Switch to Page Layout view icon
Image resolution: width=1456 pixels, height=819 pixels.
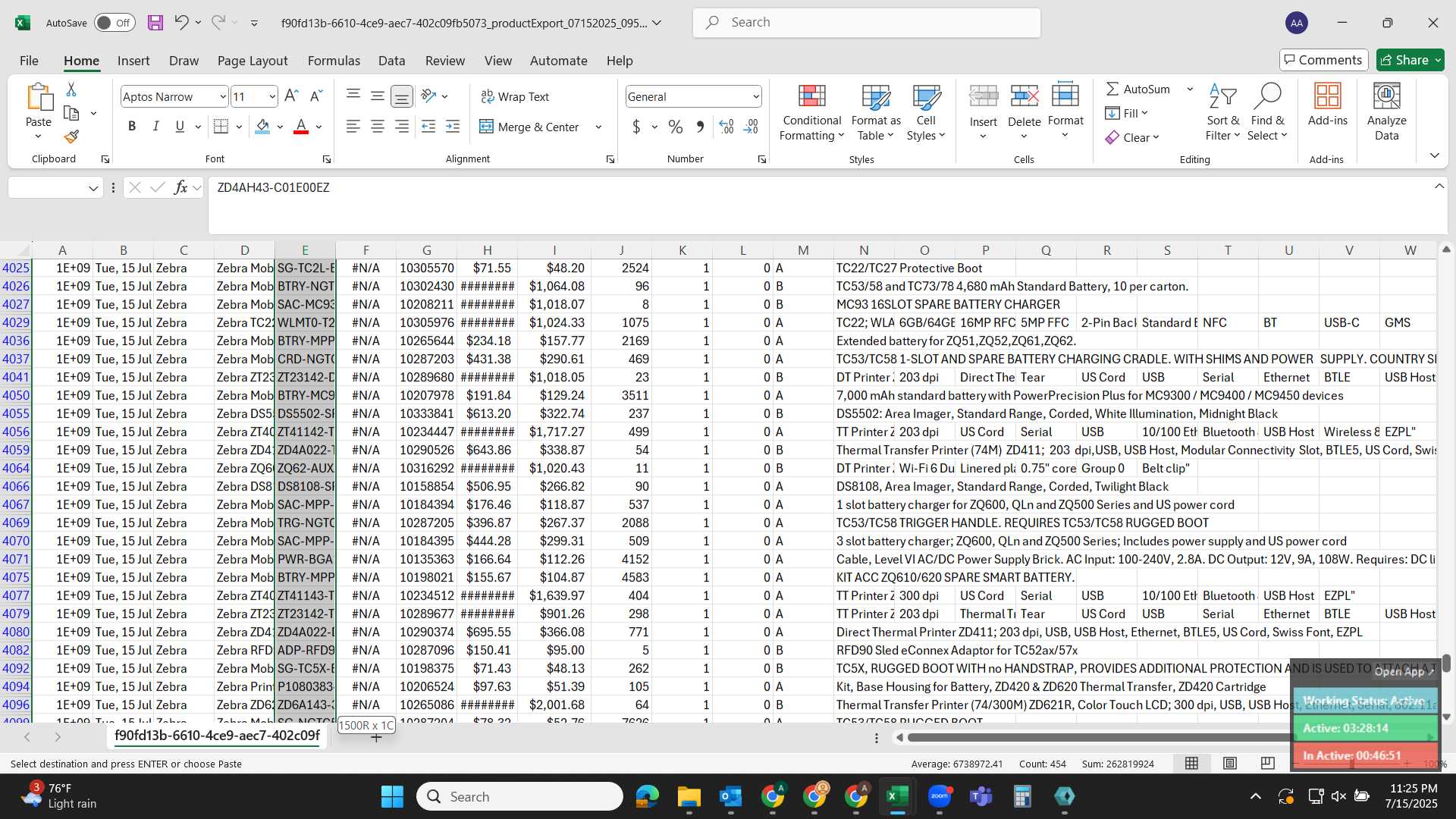pyautogui.click(x=1230, y=764)
